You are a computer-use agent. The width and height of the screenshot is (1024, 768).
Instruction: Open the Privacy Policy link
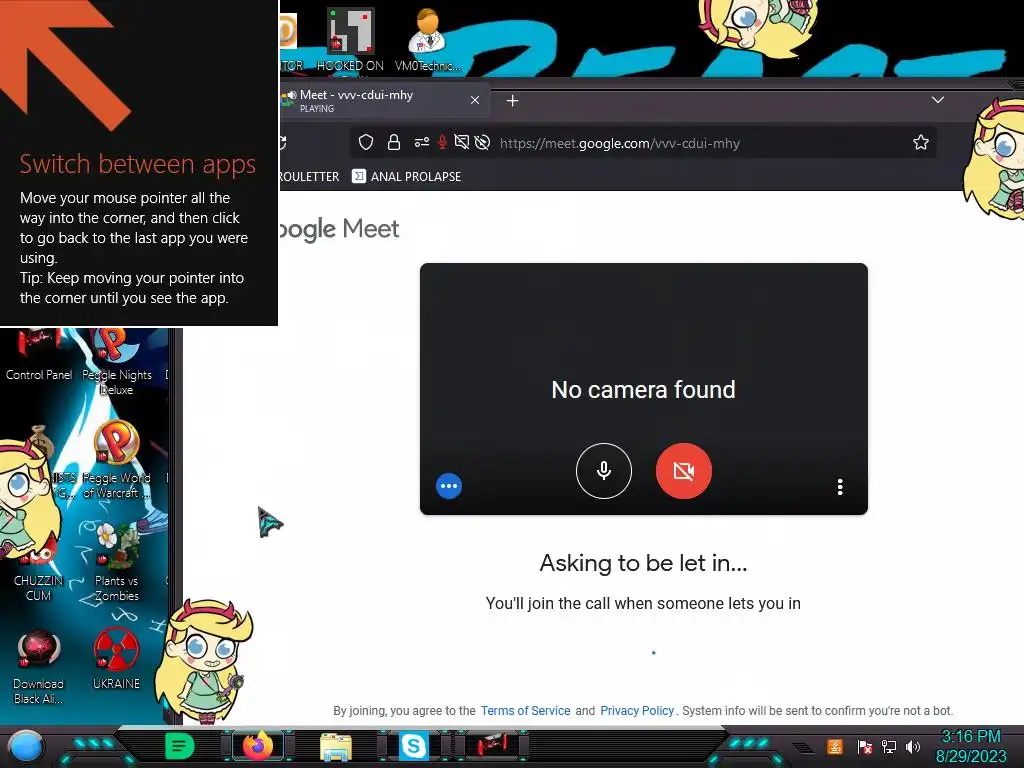pyautogui.click(x=637, y=711)
